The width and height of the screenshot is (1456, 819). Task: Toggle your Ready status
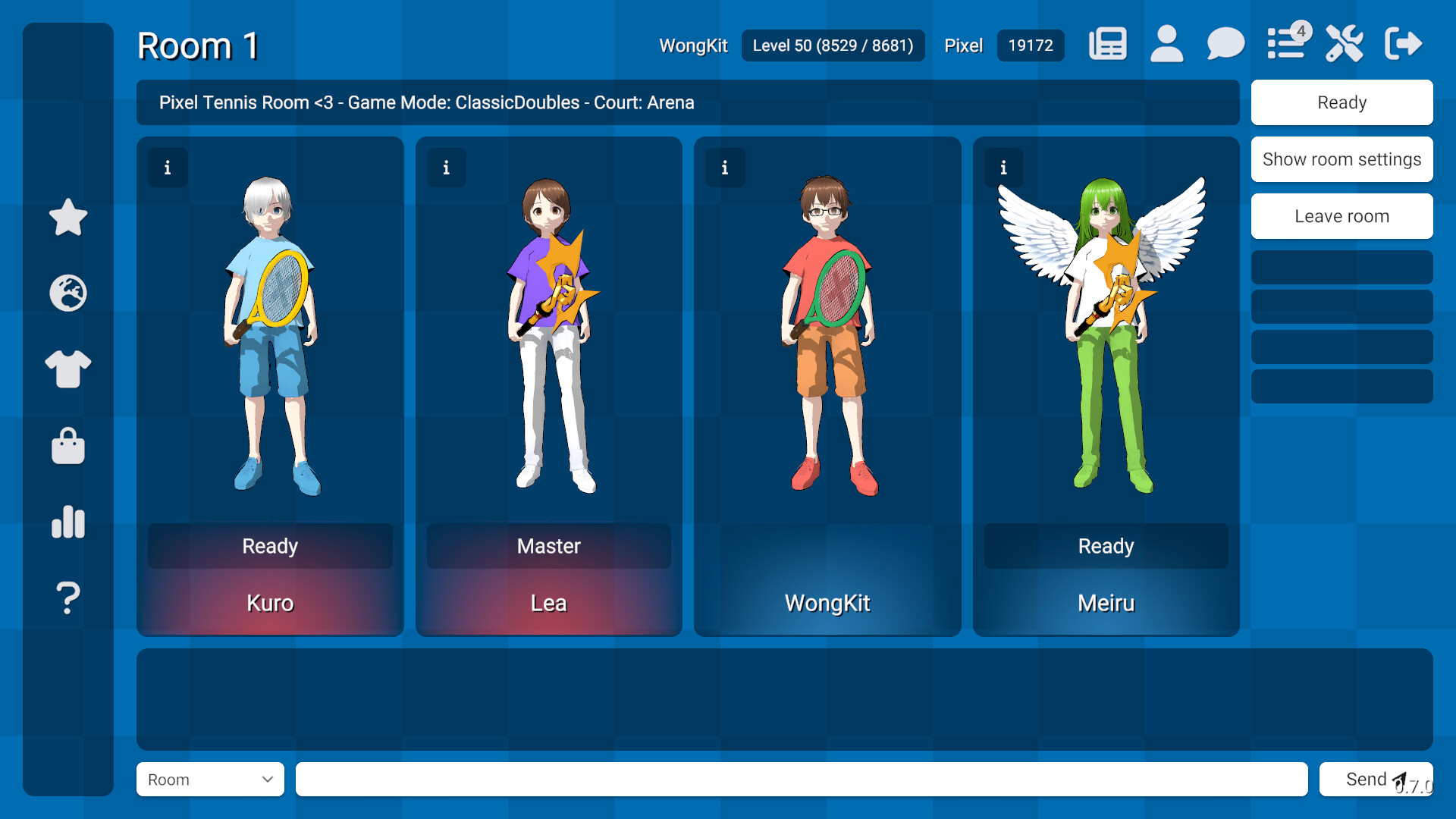point(1341,102)
